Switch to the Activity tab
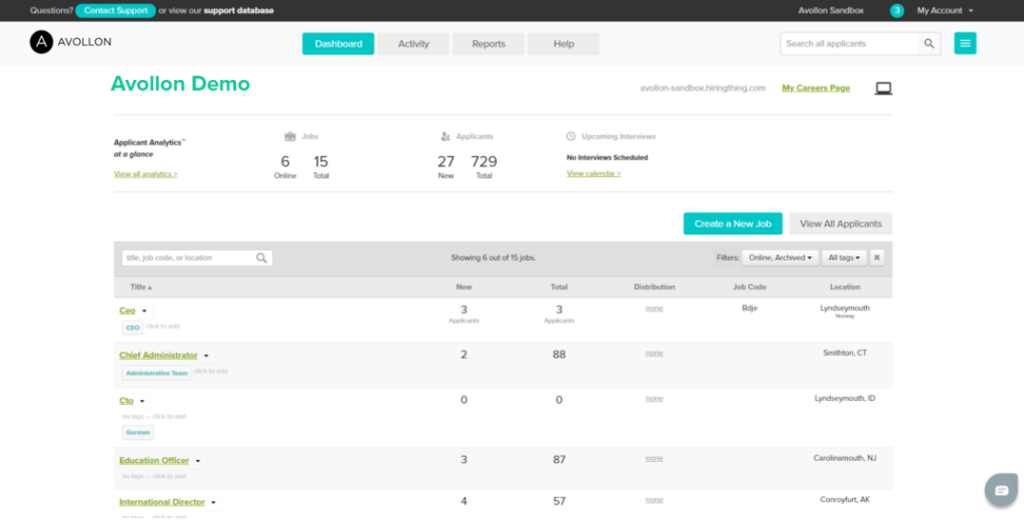1024x521 pixels. coord(413,44)
